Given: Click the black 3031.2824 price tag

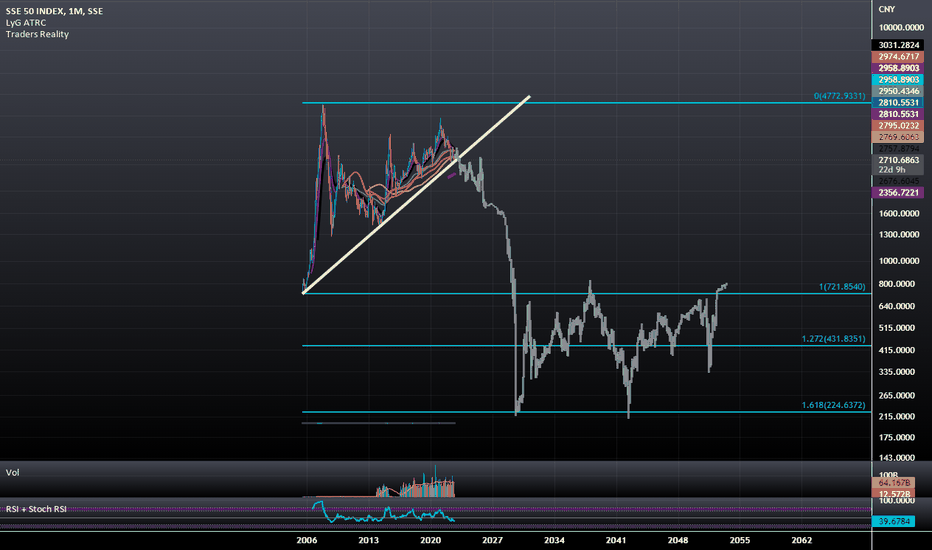Looking at the screenshot, I should pos(898,45).
